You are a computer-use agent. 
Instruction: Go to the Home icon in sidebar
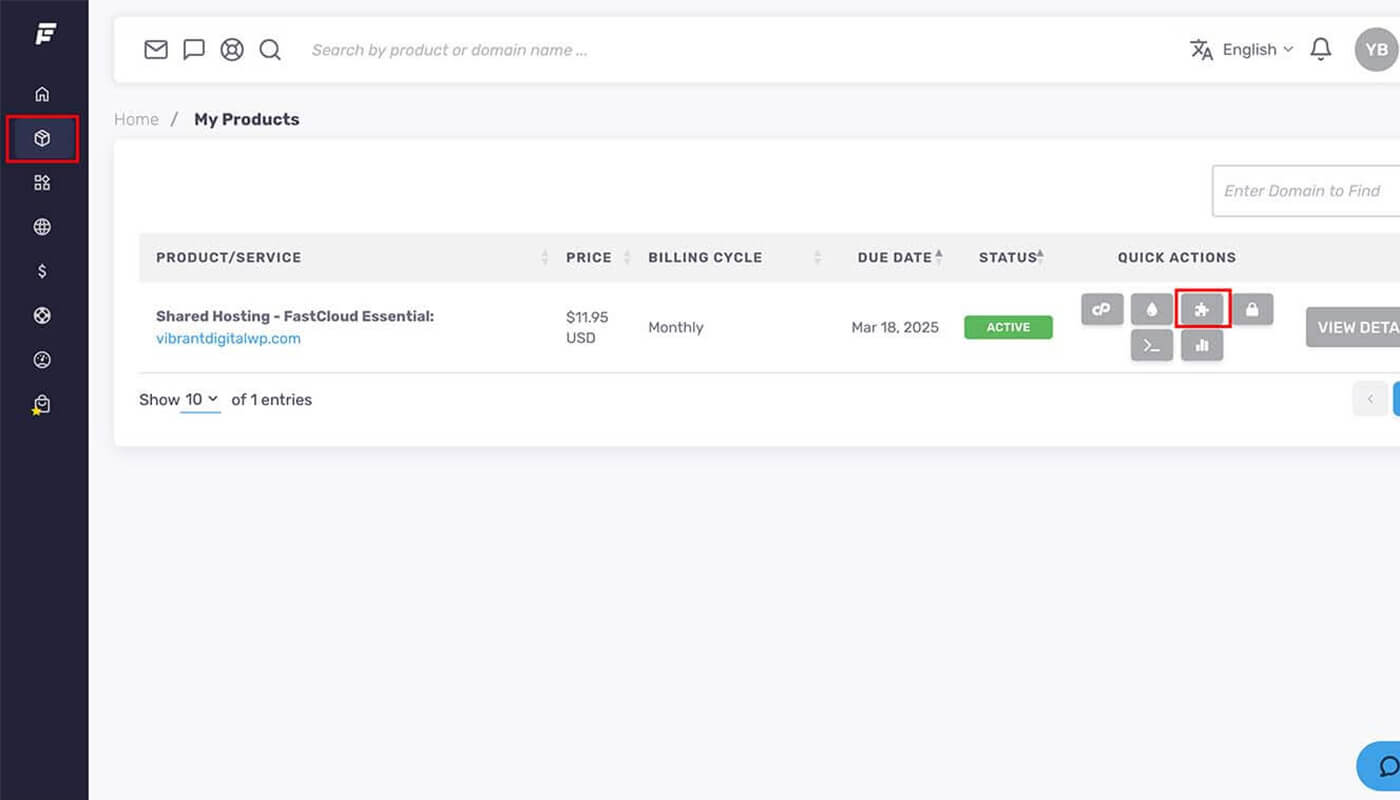[42, 95]
